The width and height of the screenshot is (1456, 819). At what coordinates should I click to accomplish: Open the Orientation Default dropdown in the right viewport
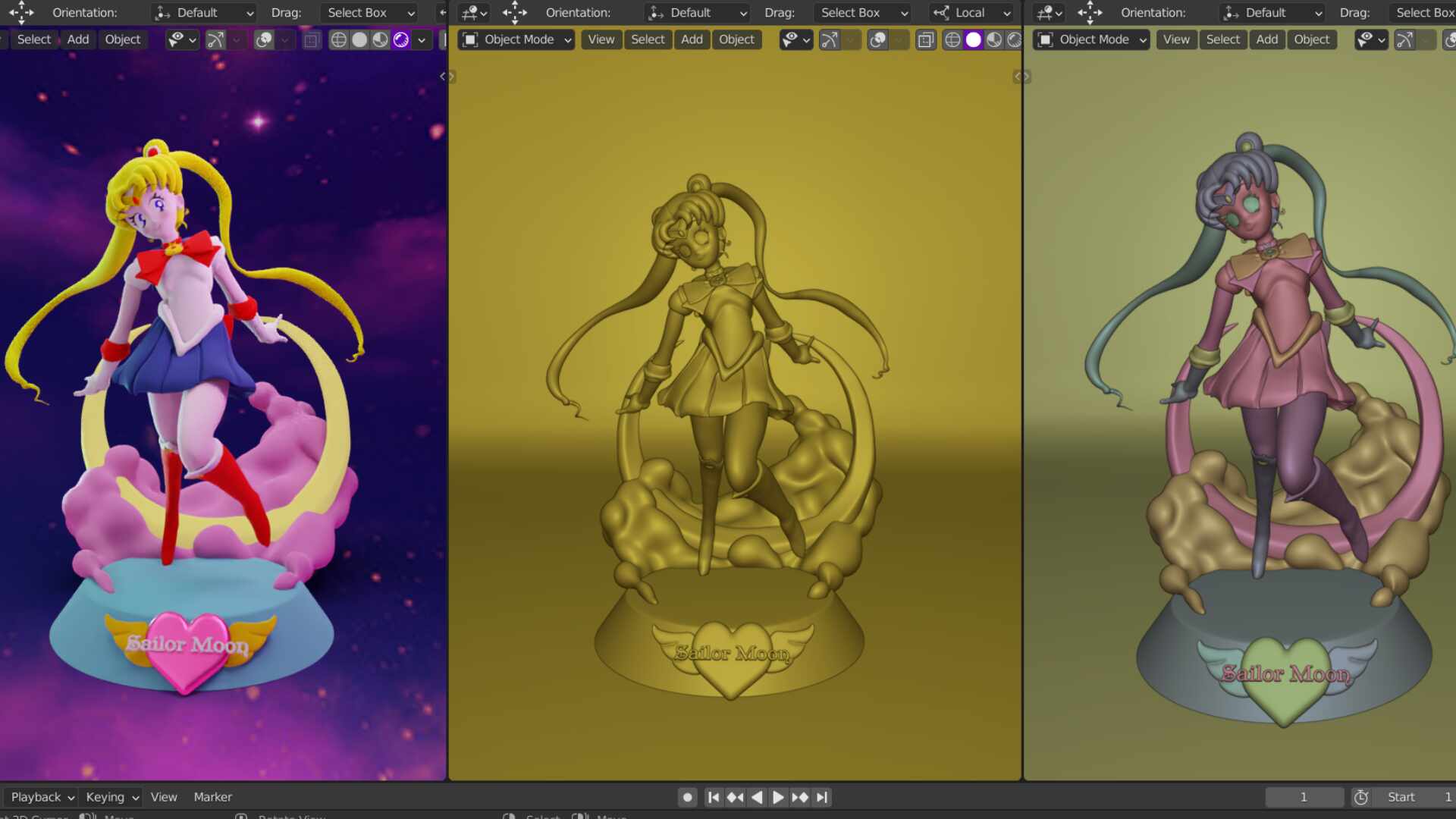[1273, 13]
